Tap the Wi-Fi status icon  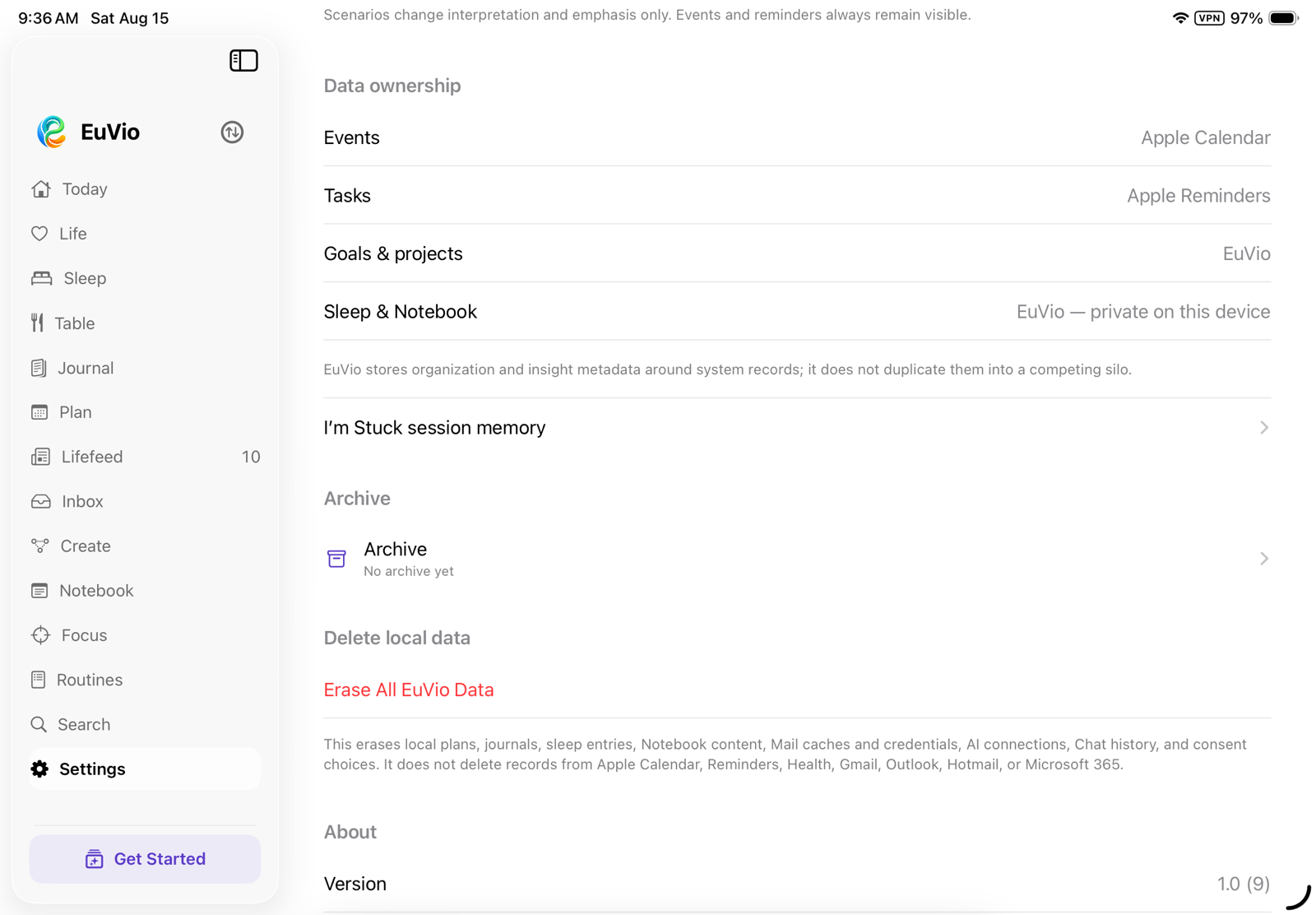(1180, 18)
